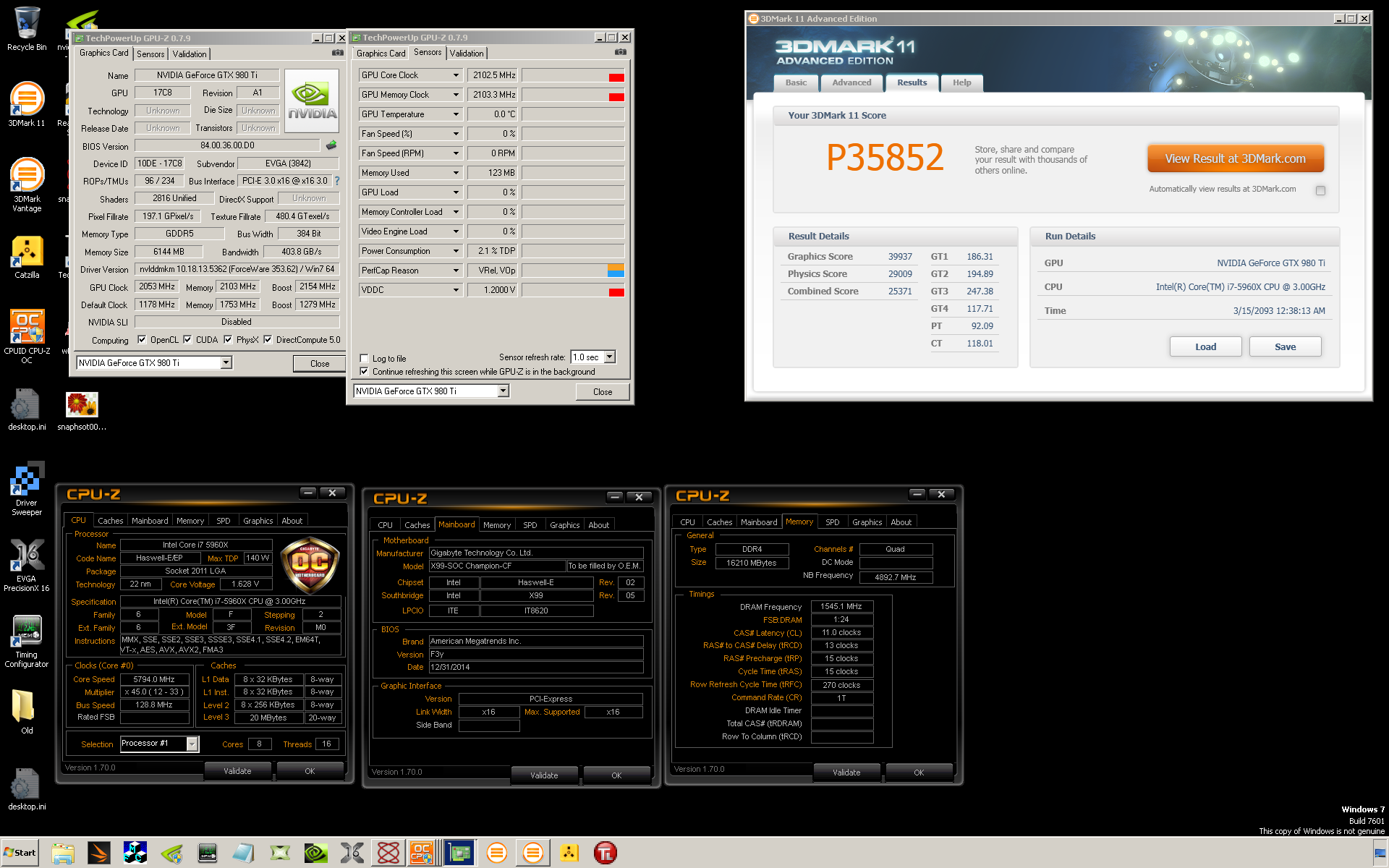Image resolution: width=1389 pixels, height=868 pixels.
Task: Switch to Sensors tab in left GPU-Z window
Action: tap(150, 54)
